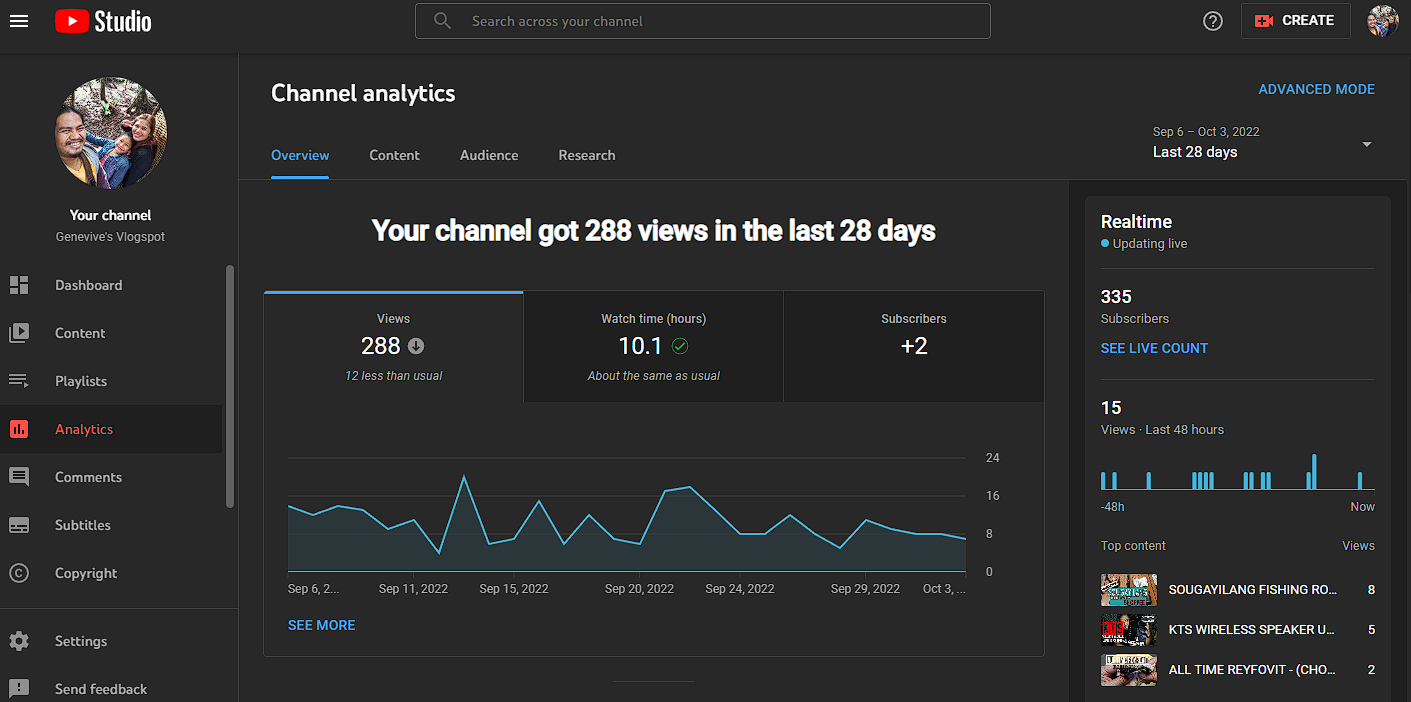The height and width of the screenshot is (702, 1411).
Task: Switch to the Research tab
Action: [587, 155]
